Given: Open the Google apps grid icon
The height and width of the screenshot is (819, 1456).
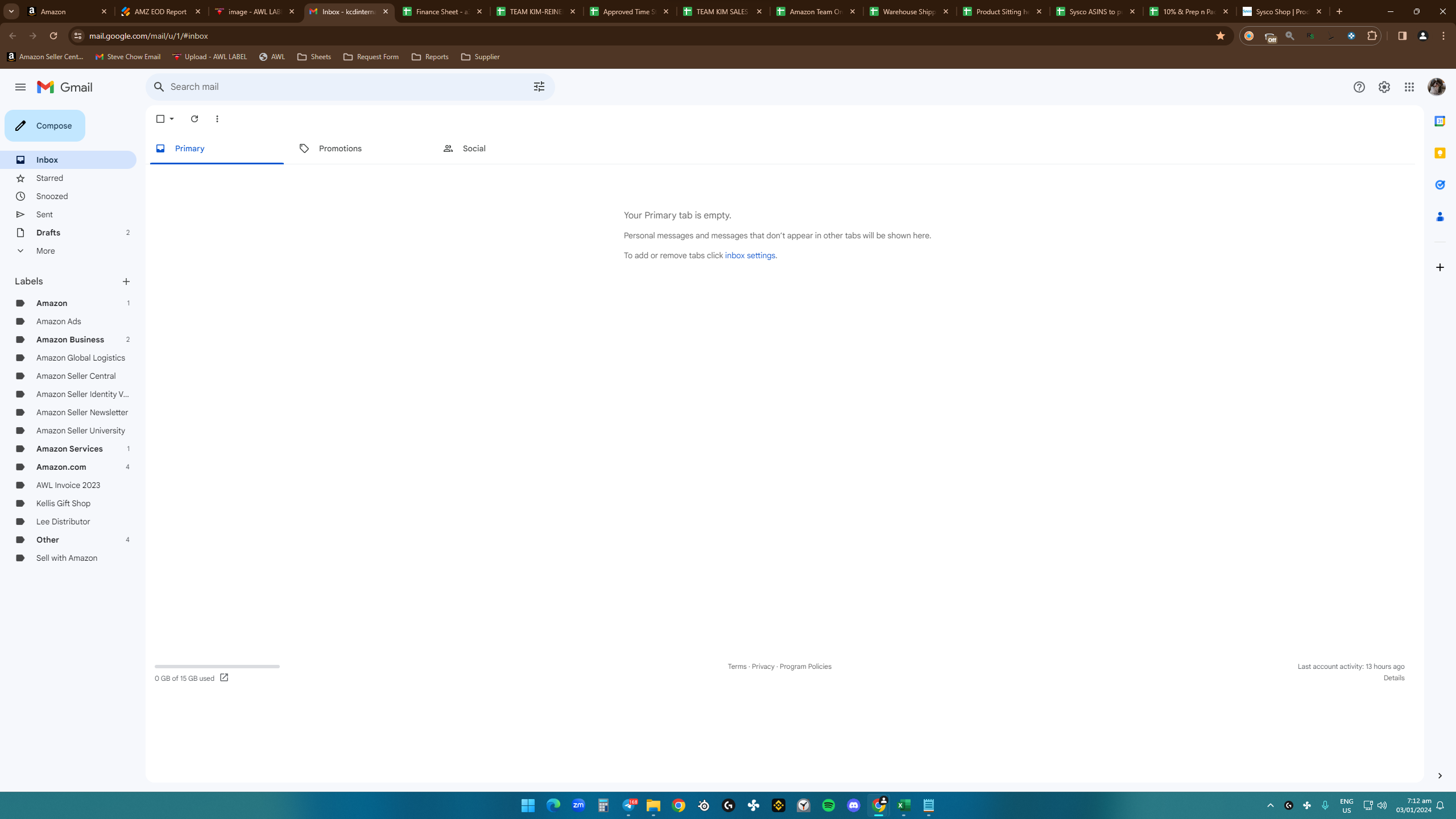Looking at the screenshot, I should point(1409,87).
